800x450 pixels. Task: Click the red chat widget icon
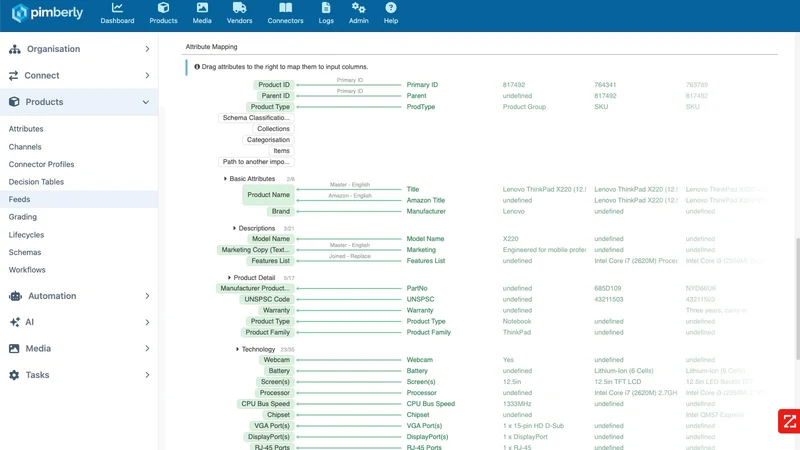click(789, 421)
